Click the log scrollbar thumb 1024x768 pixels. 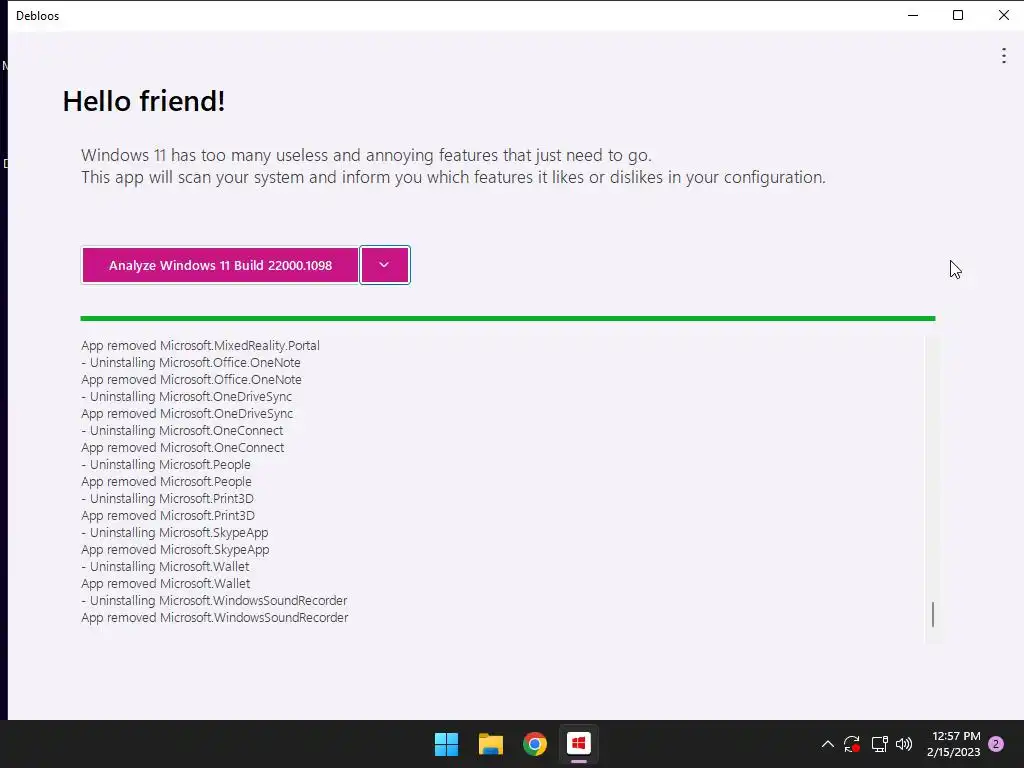click(933, 615)
